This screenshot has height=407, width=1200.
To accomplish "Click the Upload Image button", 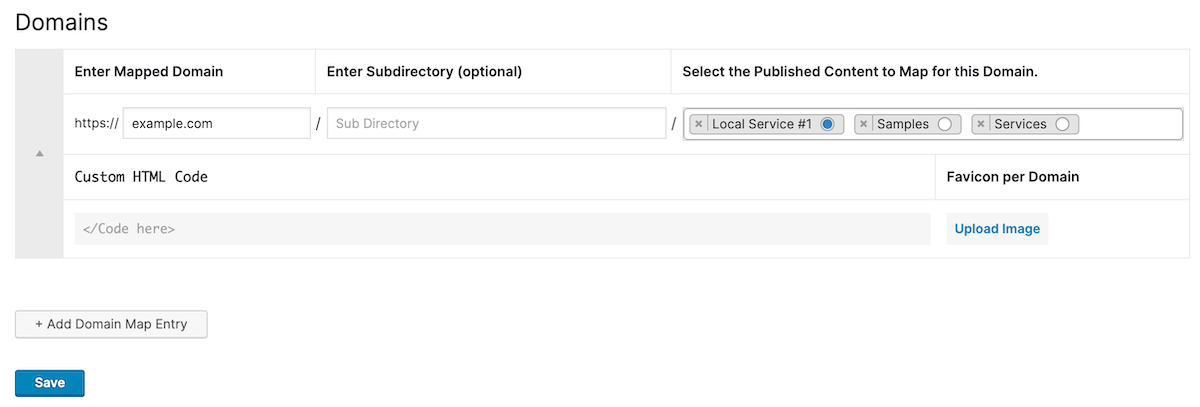I will 997,229.
